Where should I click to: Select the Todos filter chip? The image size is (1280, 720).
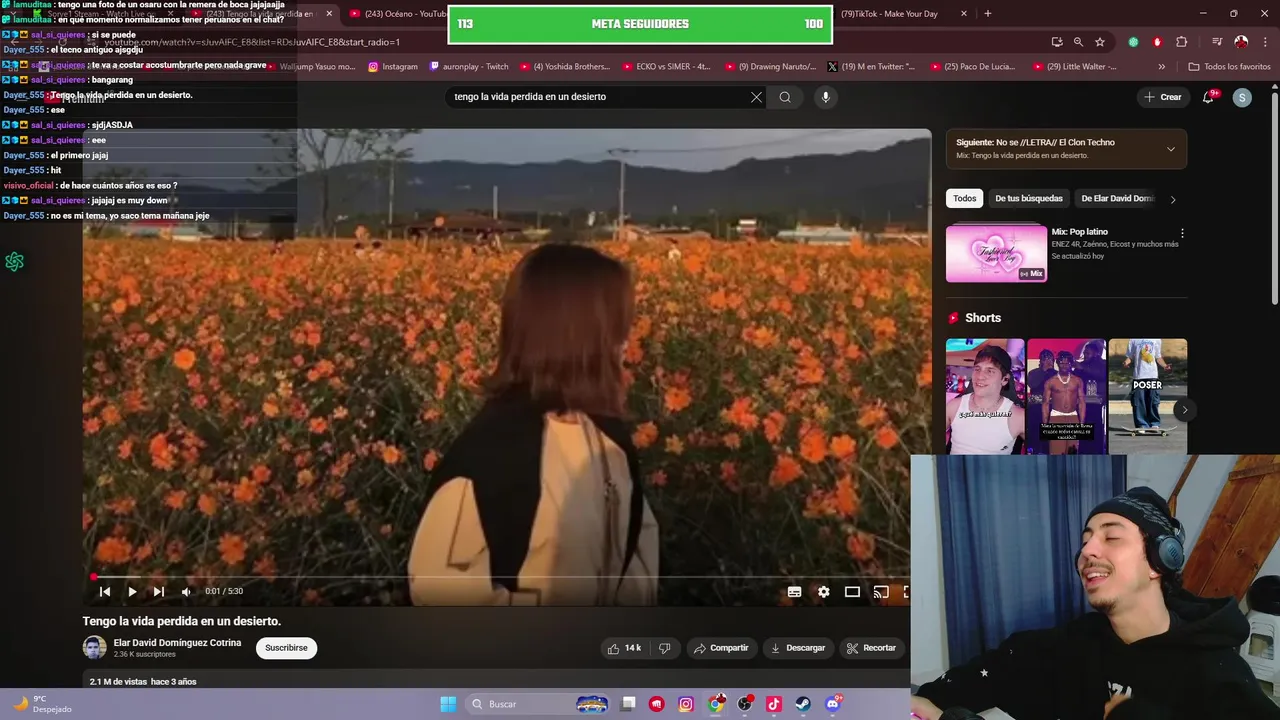(x=964, y=198)
